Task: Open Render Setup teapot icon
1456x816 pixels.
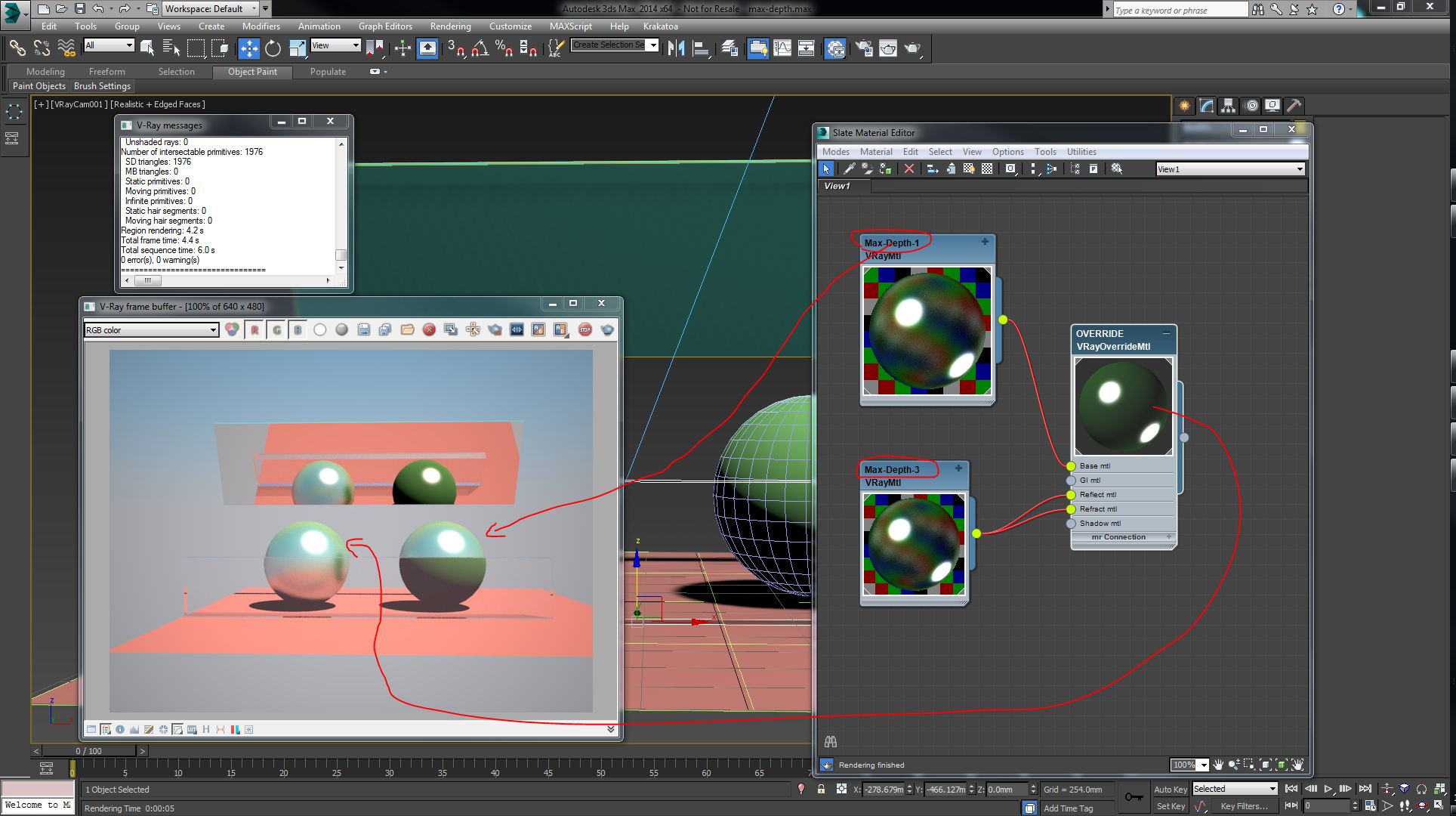Action: [863, 48]
